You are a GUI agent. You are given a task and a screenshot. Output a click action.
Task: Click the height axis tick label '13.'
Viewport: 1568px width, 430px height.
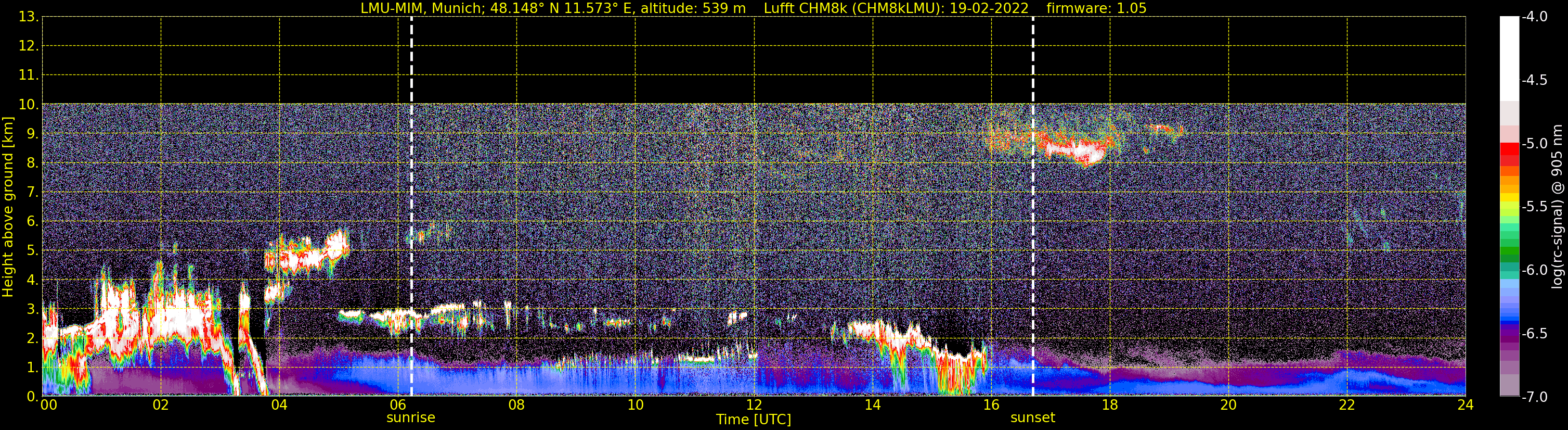[29, 17]
